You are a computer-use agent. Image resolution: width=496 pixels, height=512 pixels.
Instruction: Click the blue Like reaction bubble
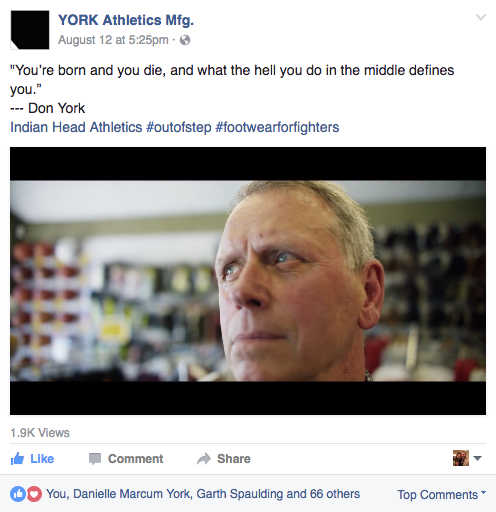tap(18, 494)
